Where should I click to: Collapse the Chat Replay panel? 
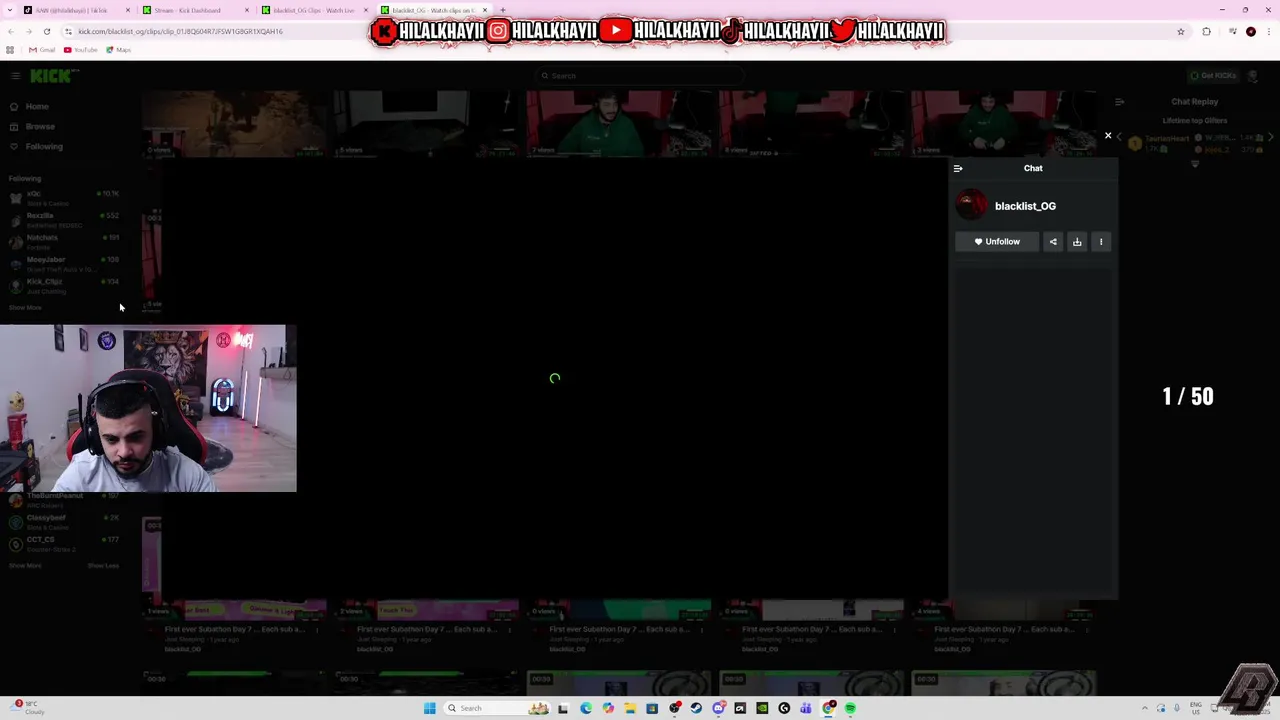[1120, 102]
